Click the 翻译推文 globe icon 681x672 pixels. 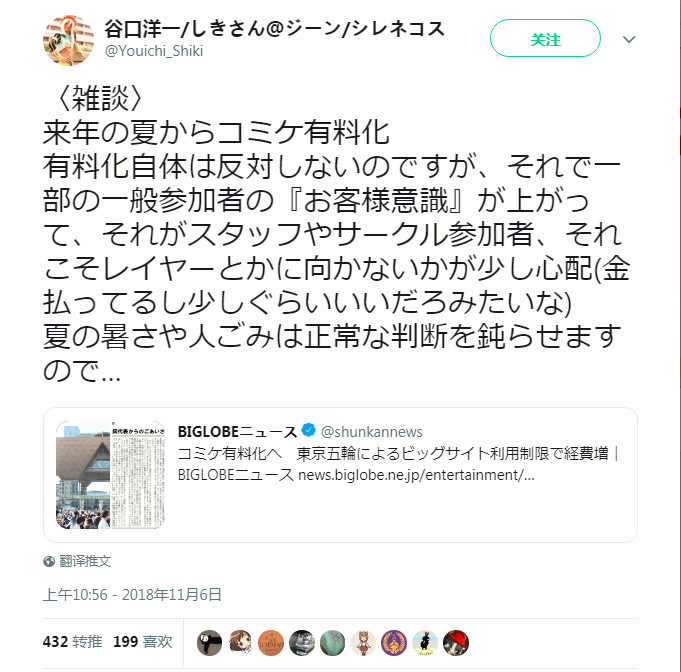pyautogui.click(x=49, y=561)
